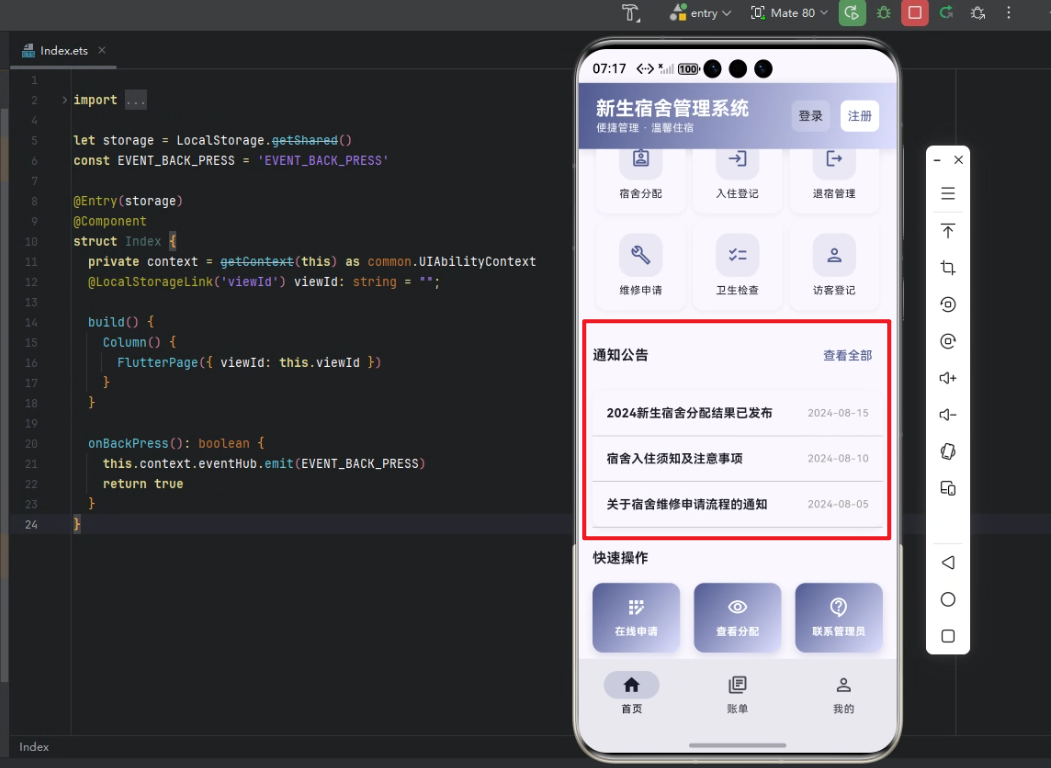Click the onBackPress method name
Image resolution: width=1051 pixels, height=768 pixels.
pyautogui.click(x=128, y=444)
